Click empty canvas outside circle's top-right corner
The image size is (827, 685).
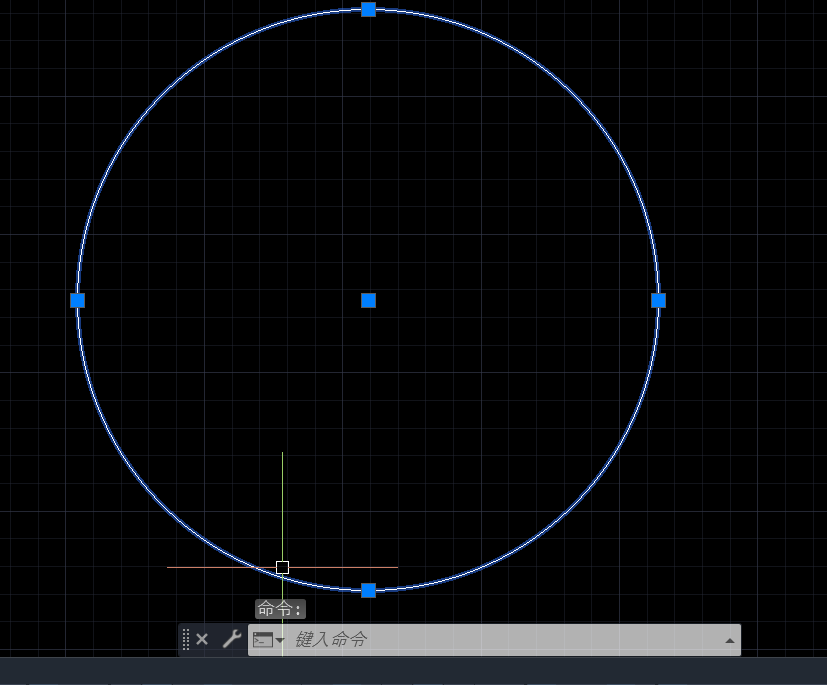[760, 50]
